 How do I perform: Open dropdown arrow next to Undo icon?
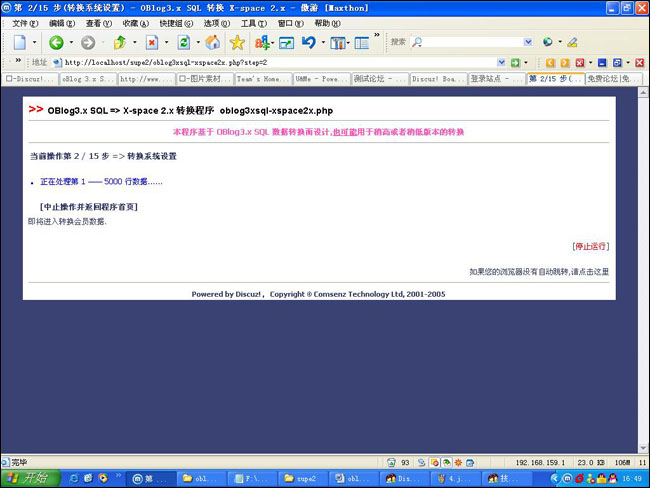[x=323, y=42]
